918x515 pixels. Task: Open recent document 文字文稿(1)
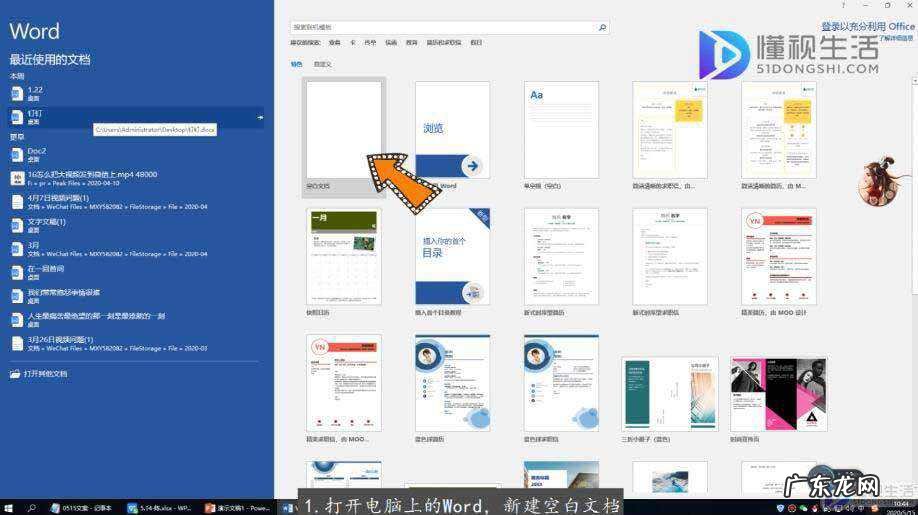(x=136, y=225)
